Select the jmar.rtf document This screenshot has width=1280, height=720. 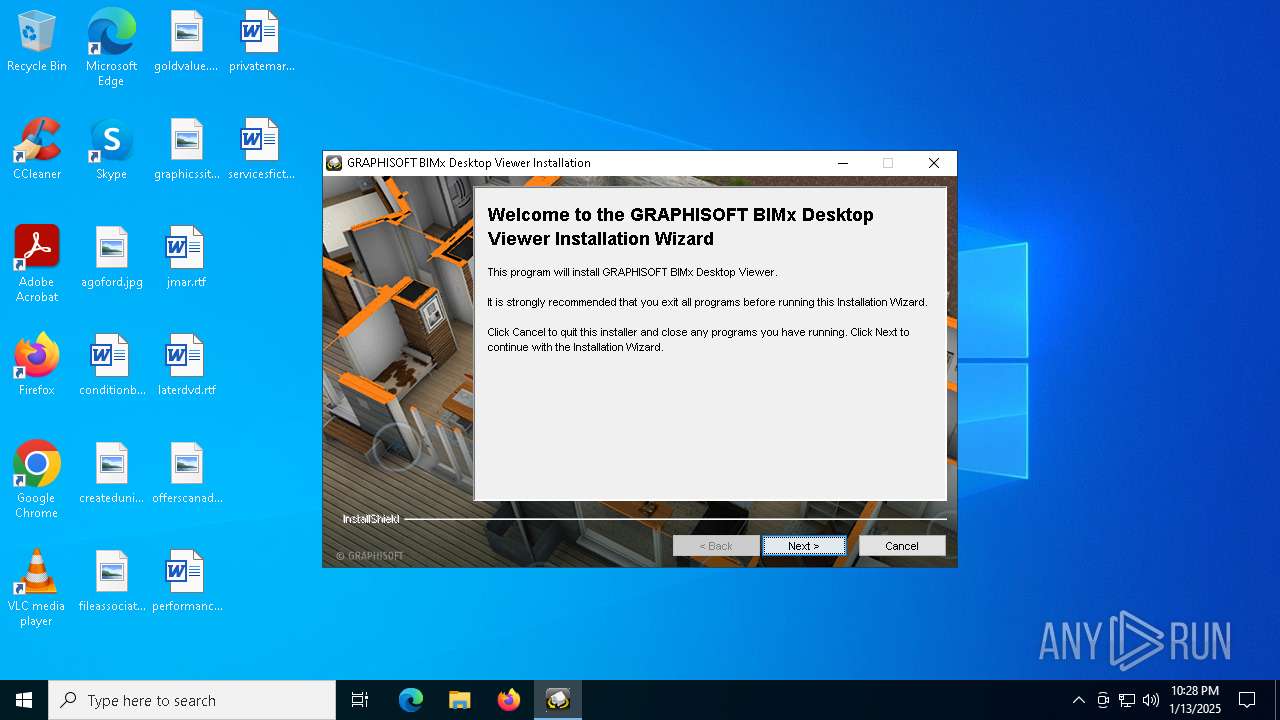click(x=186, y=258)
